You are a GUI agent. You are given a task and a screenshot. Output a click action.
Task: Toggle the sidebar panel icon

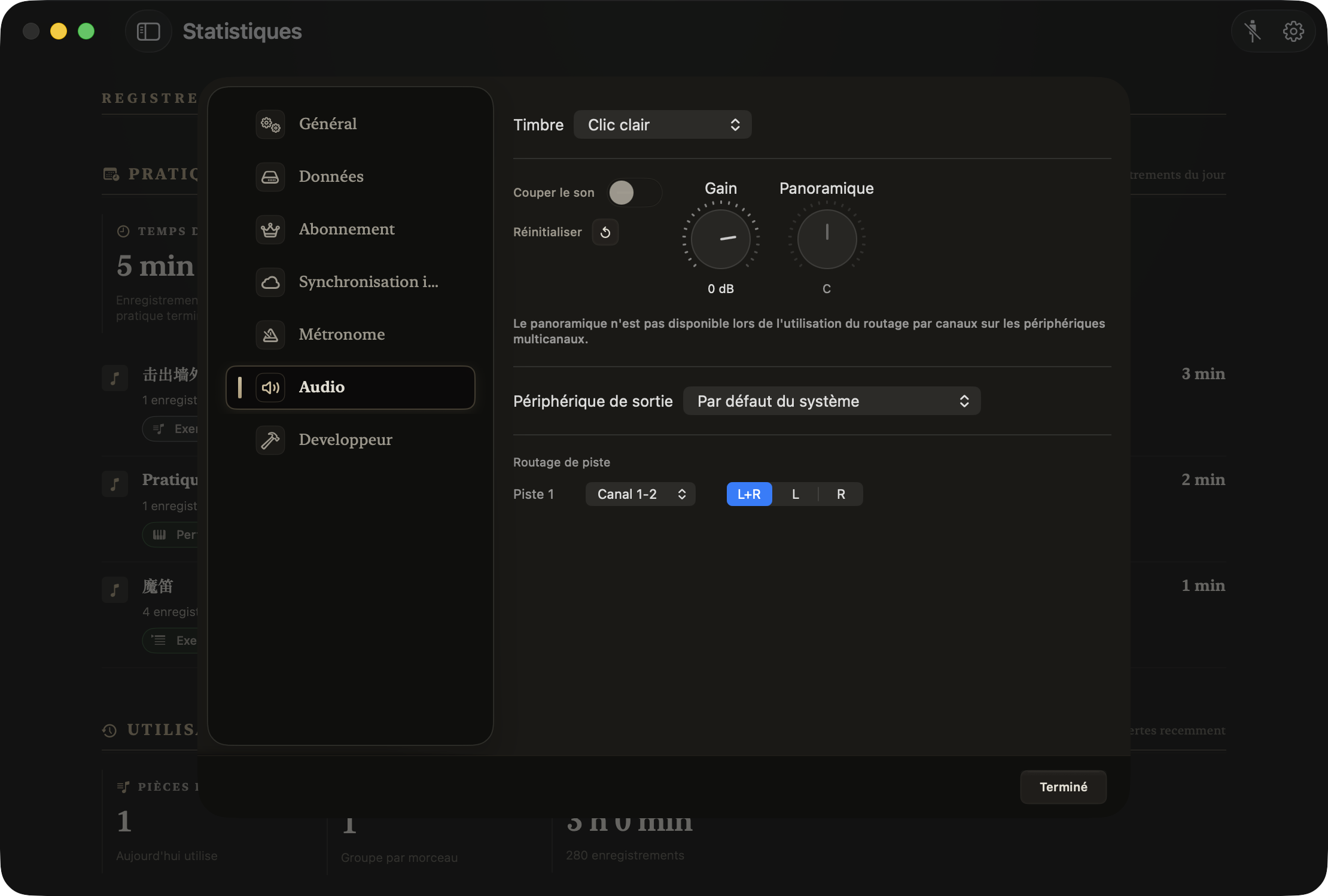click(148, 31)
